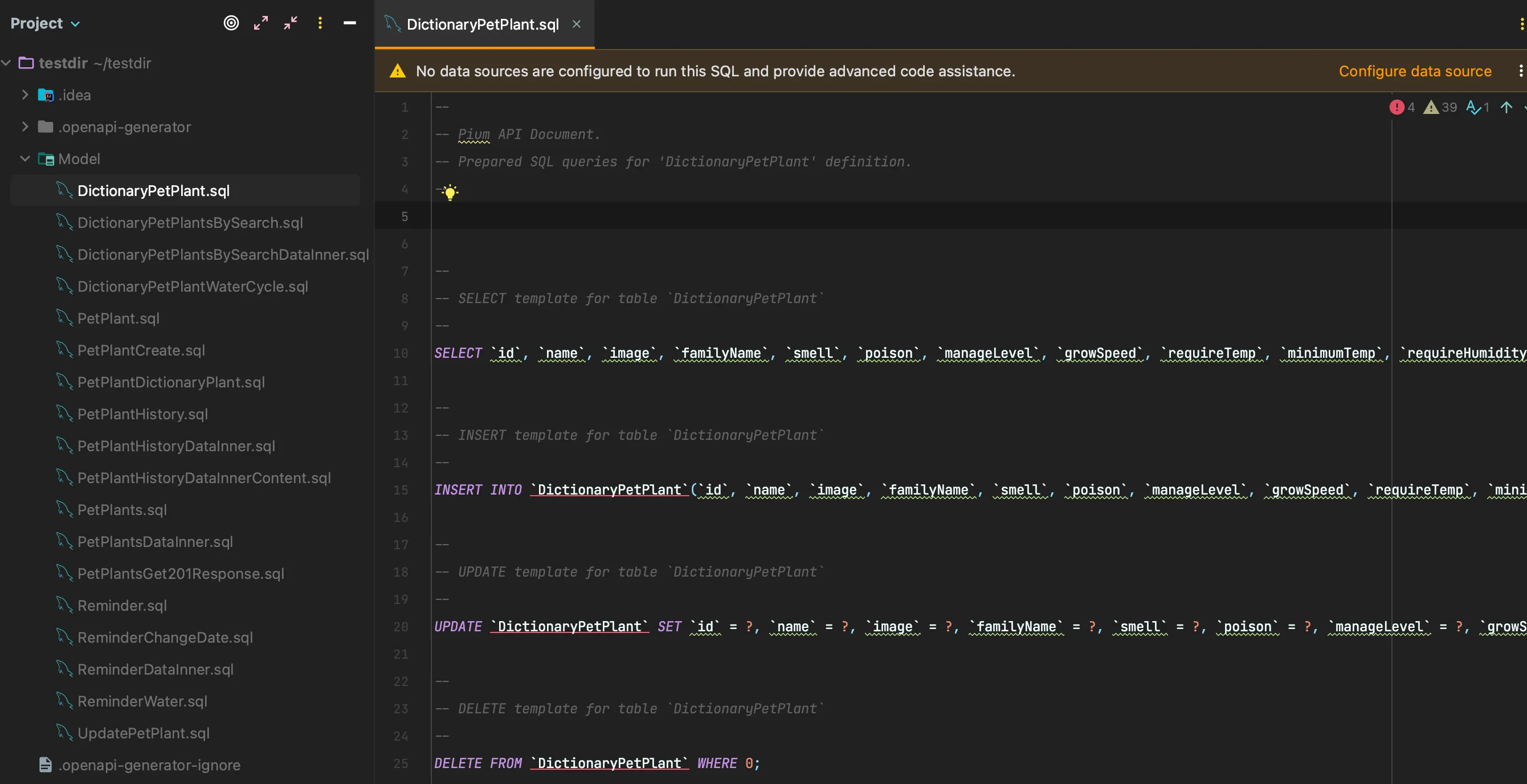Open the Project view dropdown
The height and width of the screenshot is (784, 1527).
pyautogui.click(x=45, y=23)
